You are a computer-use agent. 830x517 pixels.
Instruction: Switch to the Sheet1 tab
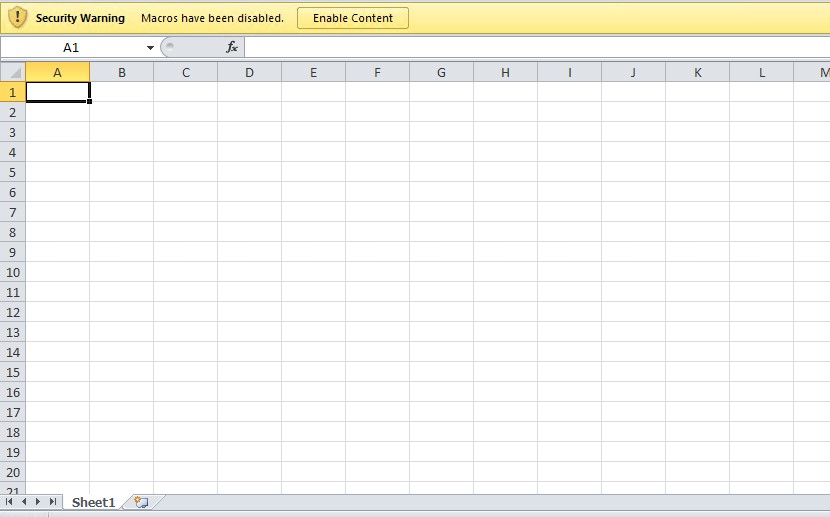93,502
